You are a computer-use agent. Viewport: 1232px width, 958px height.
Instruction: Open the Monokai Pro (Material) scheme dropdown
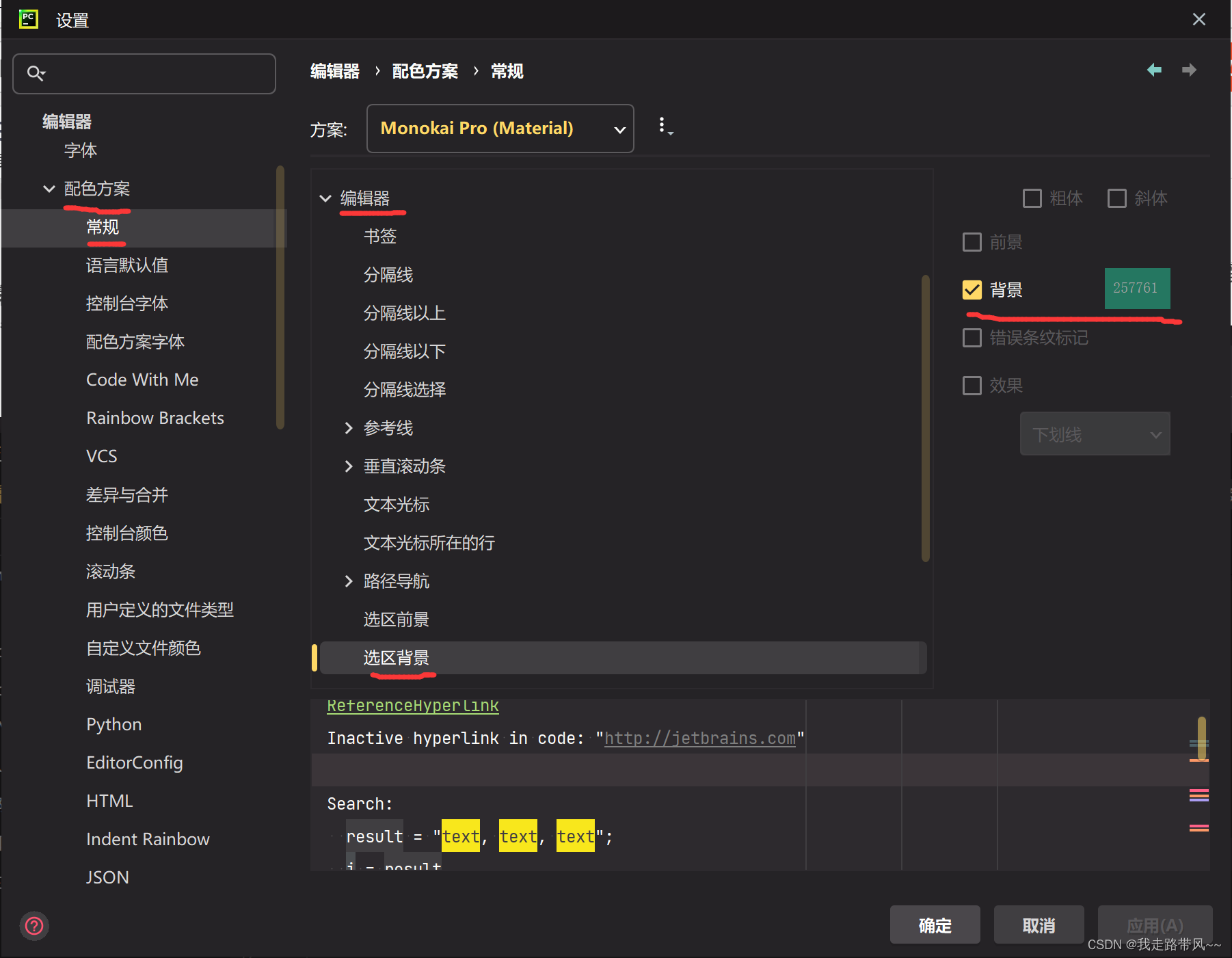point(500,128)
